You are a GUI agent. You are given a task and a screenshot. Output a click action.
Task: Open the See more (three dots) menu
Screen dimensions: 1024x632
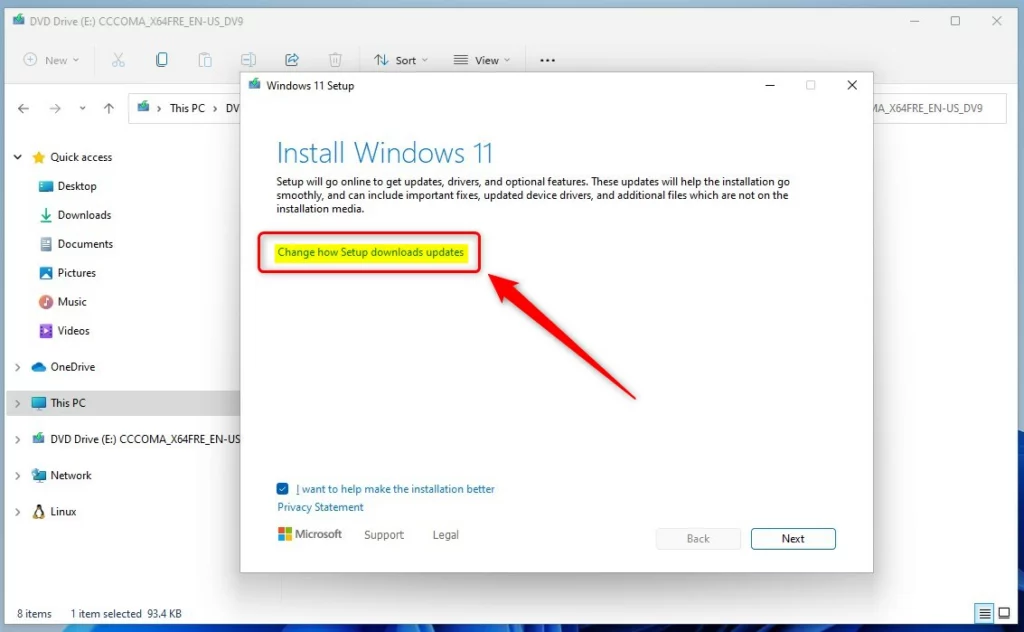point(547,60)
